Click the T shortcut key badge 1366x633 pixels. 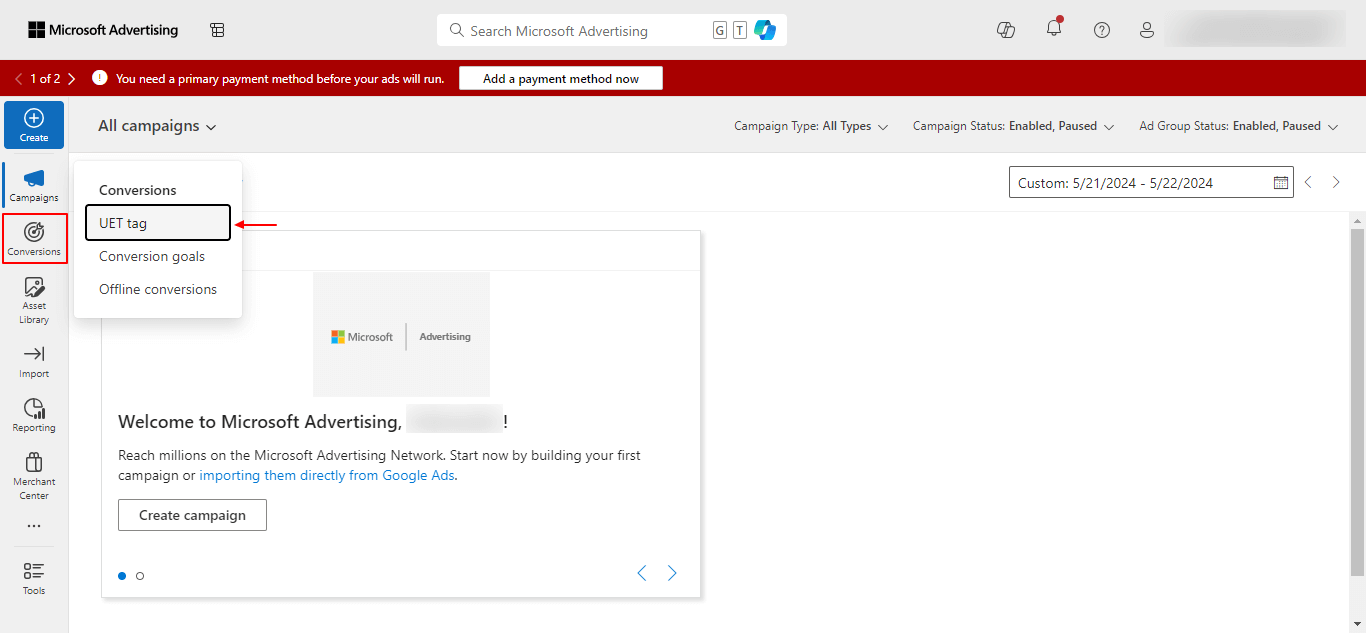(739, 30)
